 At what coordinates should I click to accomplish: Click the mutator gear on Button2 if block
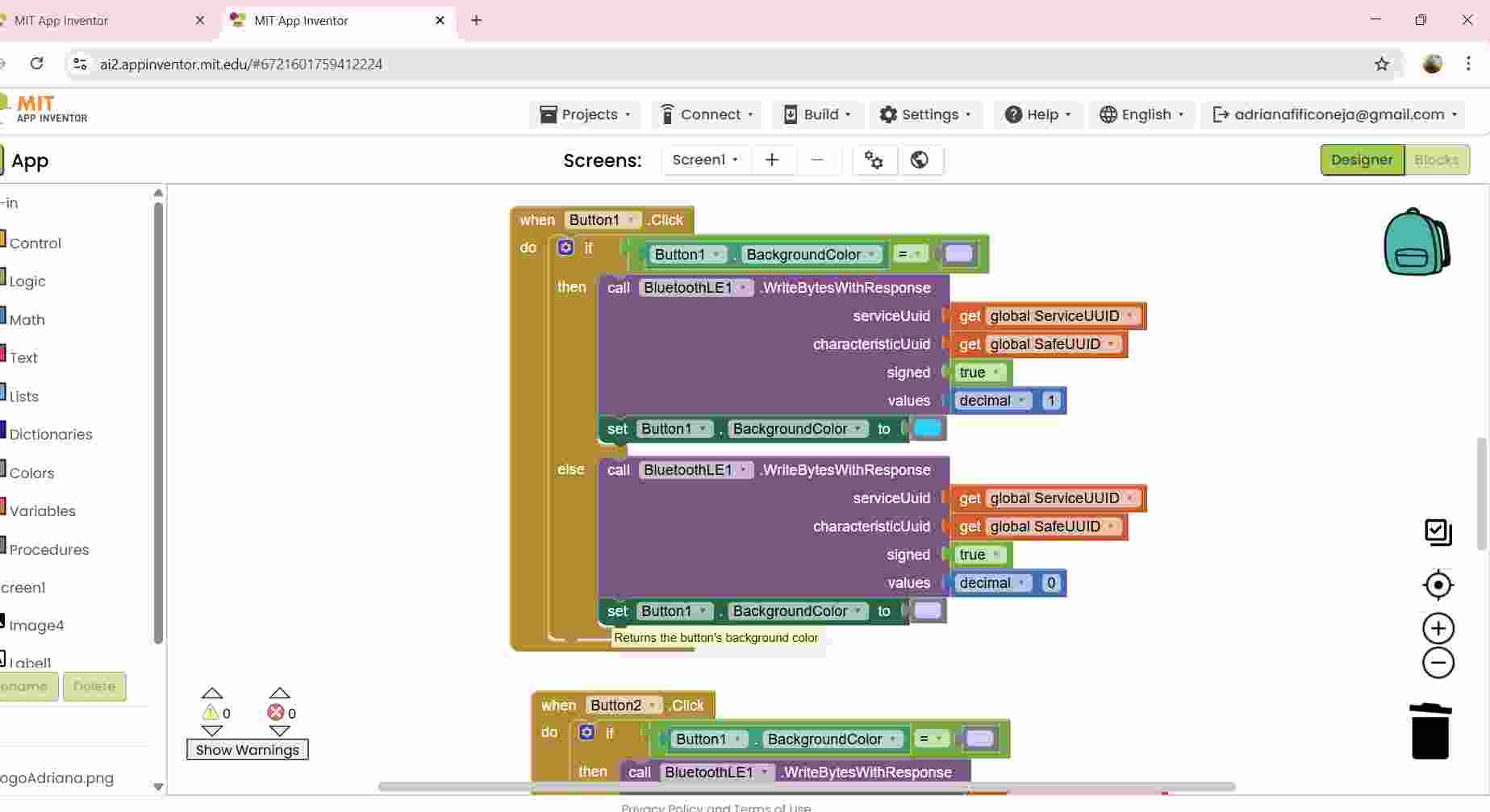pyautogui.click(x=586, y=732)
